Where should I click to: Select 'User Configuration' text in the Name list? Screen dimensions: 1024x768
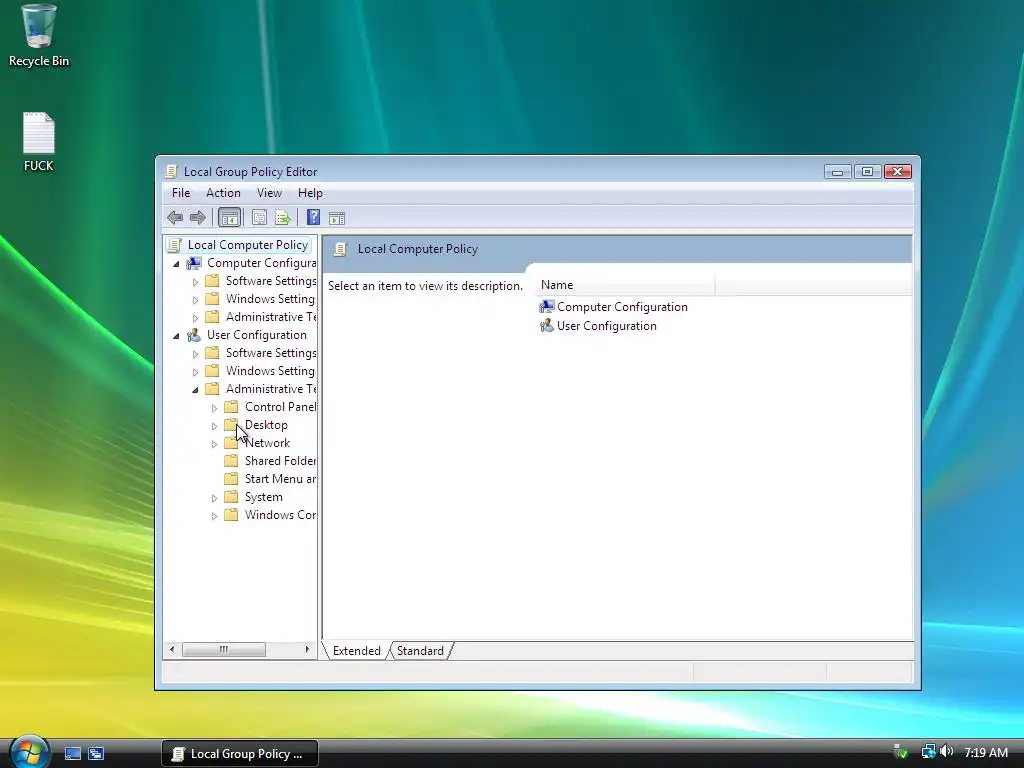(607, 326)
